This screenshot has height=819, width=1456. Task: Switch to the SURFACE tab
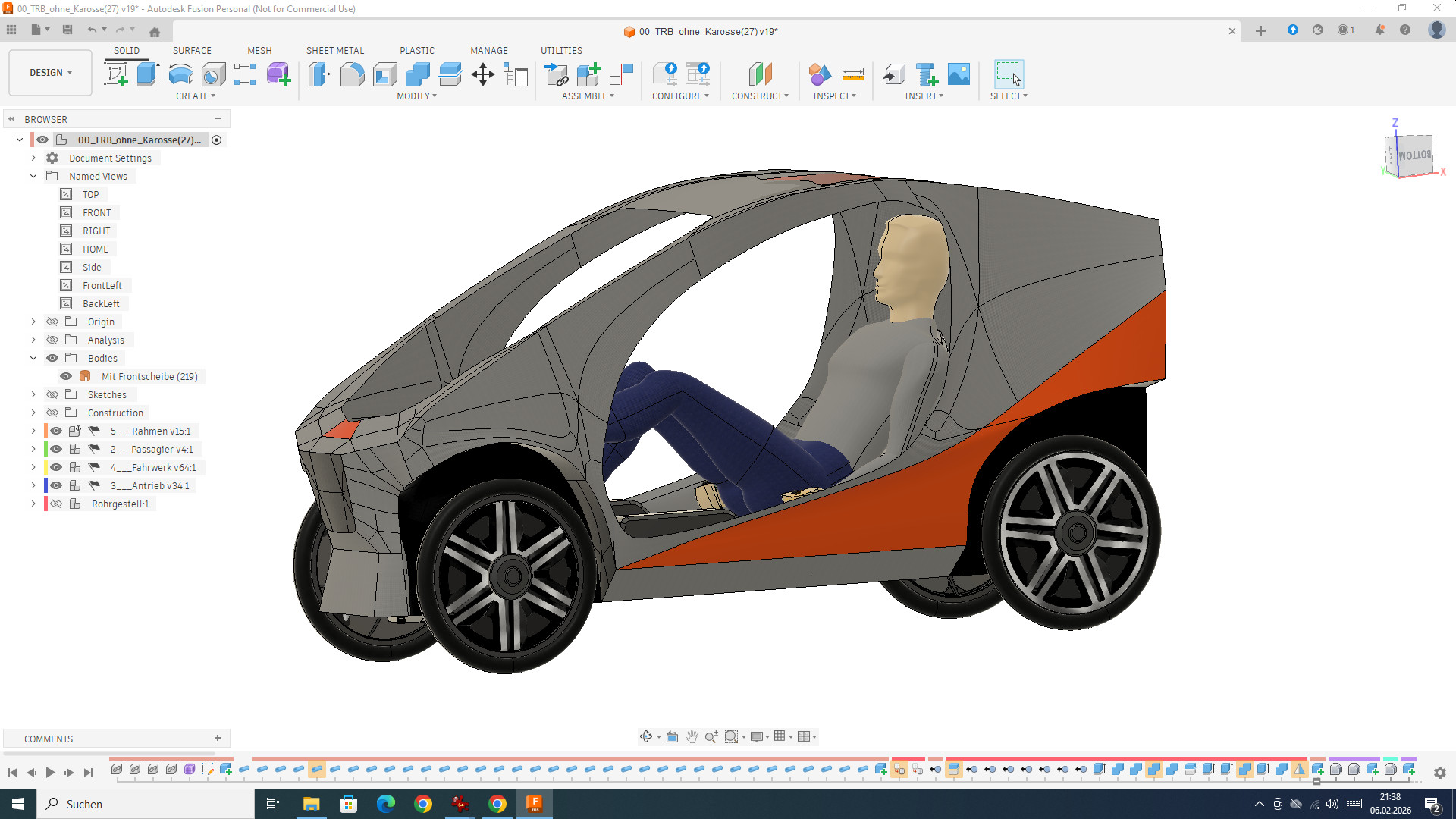(192, 50)
